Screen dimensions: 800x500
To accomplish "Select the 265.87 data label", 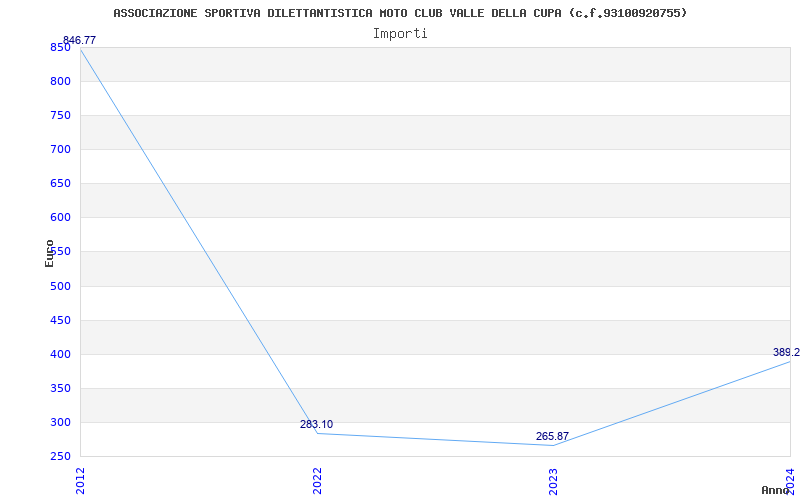I will [x=552, y=437].
